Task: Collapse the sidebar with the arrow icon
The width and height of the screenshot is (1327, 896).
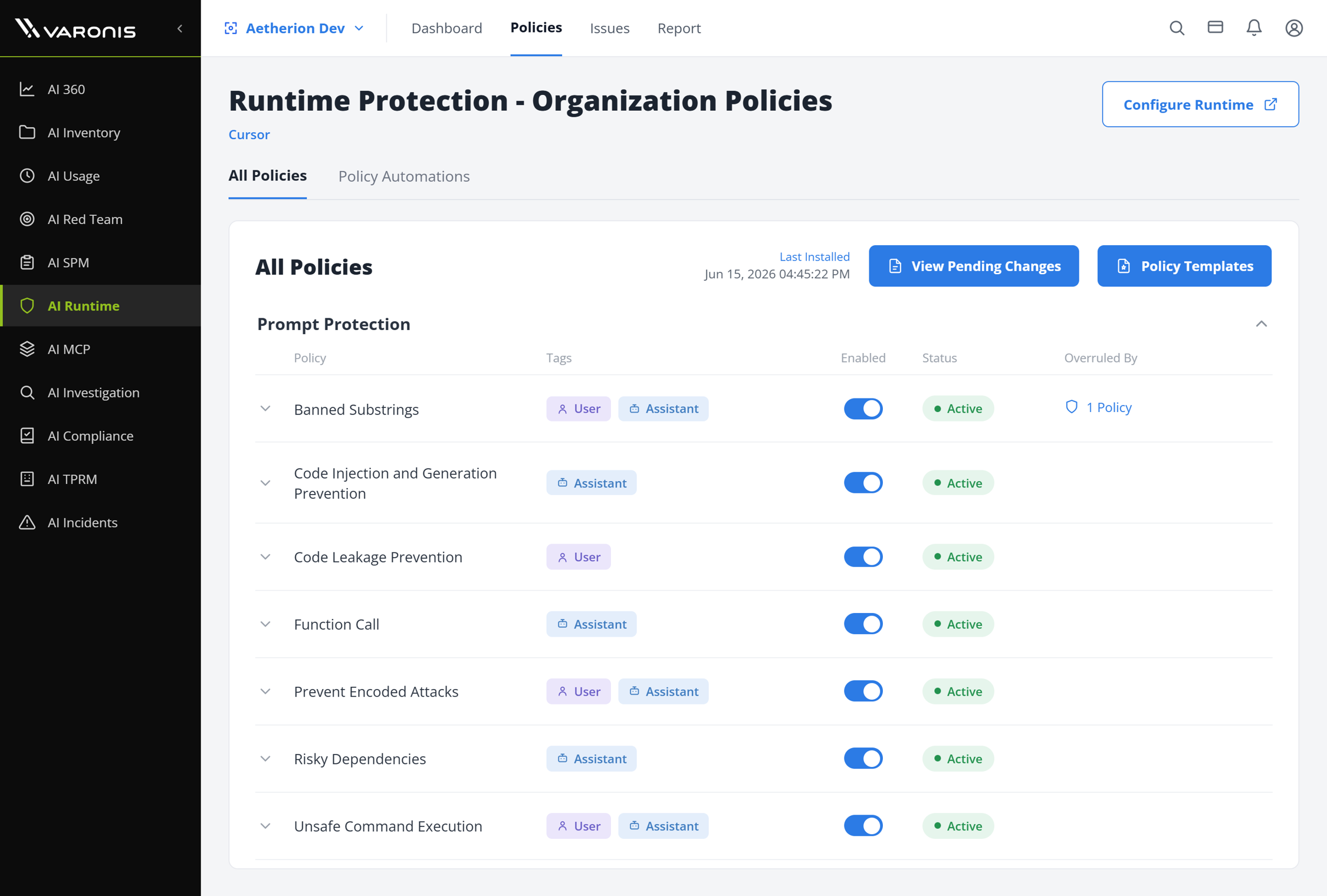Action: pyautogui.click(x=180, y=28)
